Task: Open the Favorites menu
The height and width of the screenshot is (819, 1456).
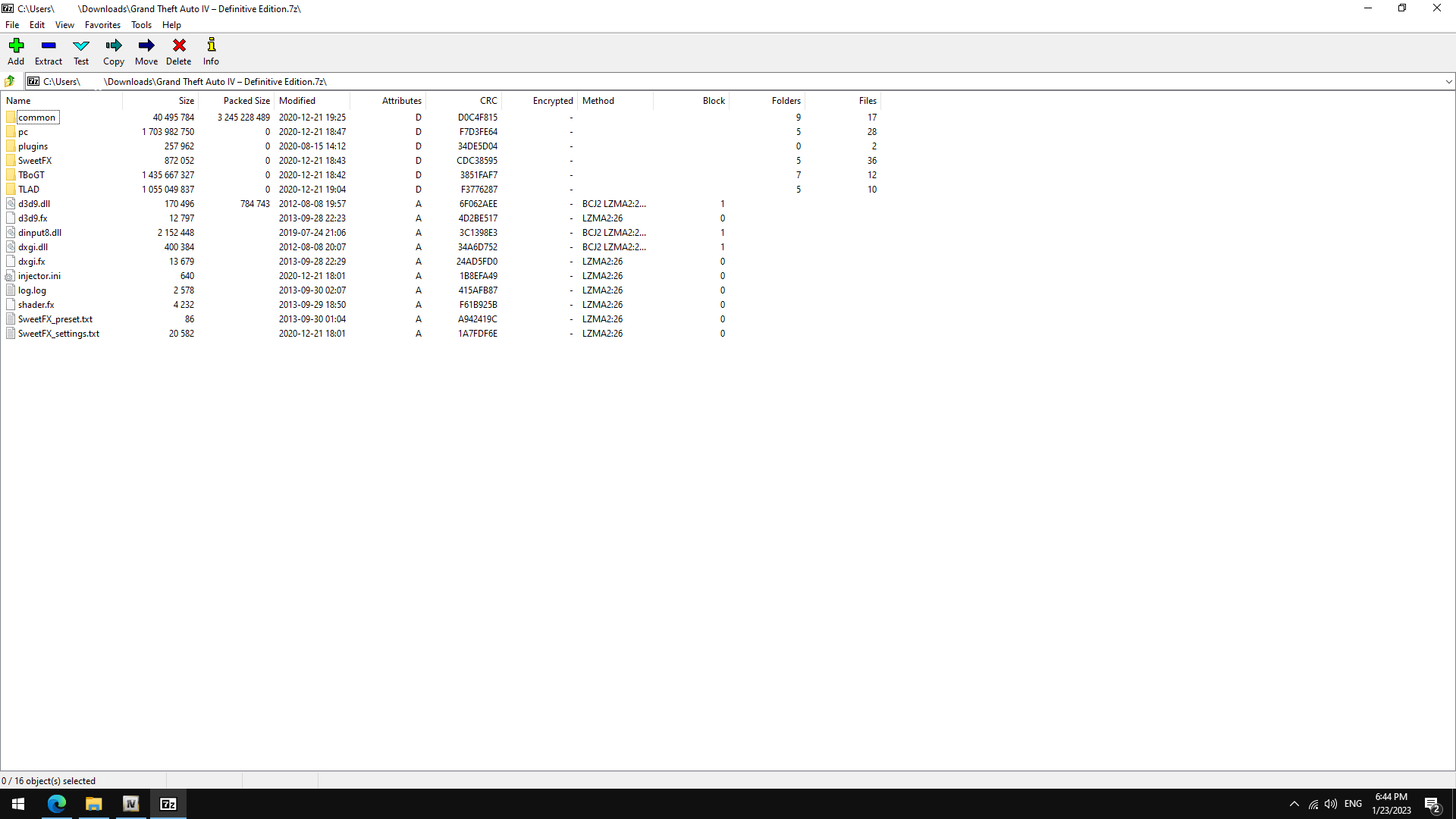Action: tap(102, 25)
